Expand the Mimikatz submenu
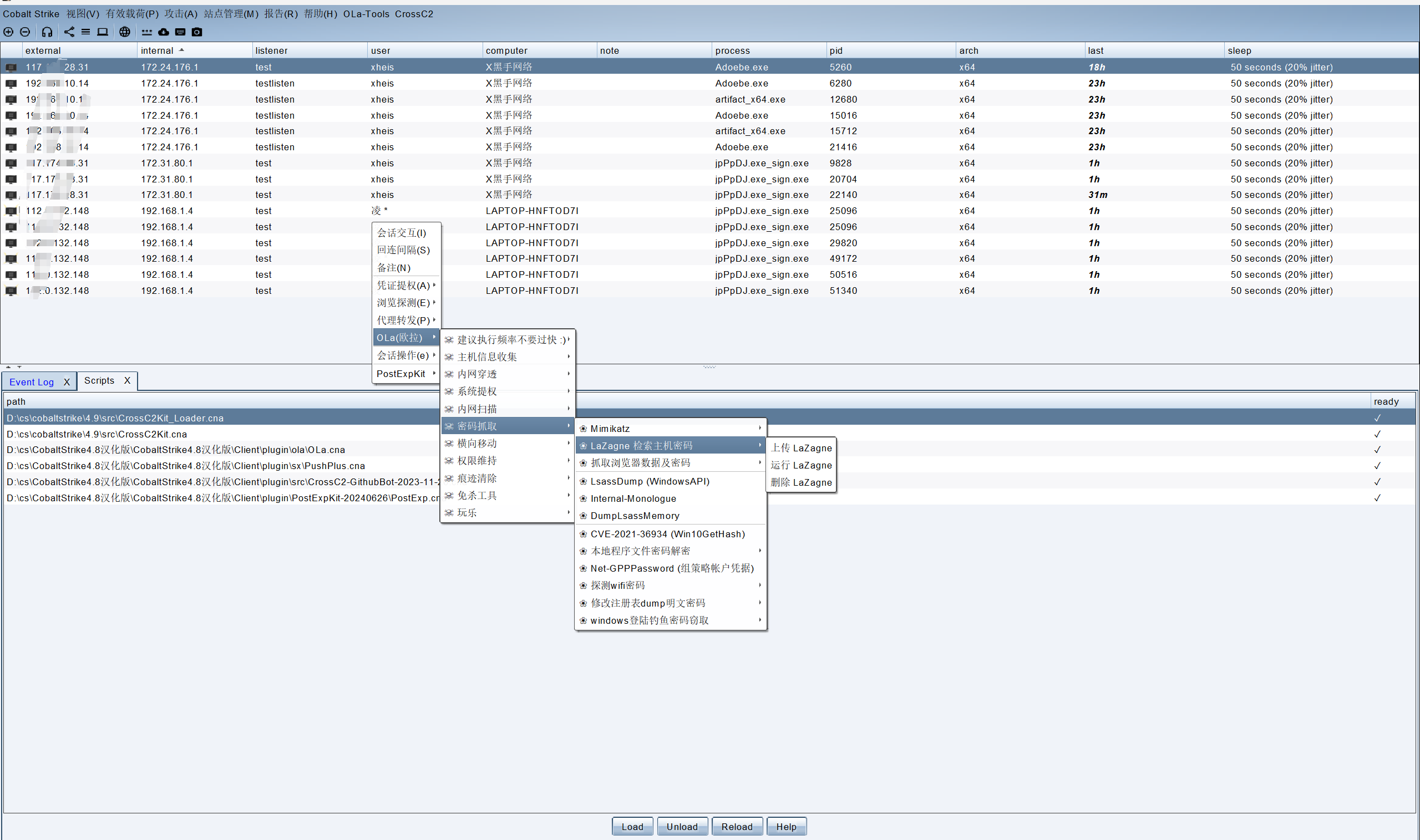 pos(671,429)
